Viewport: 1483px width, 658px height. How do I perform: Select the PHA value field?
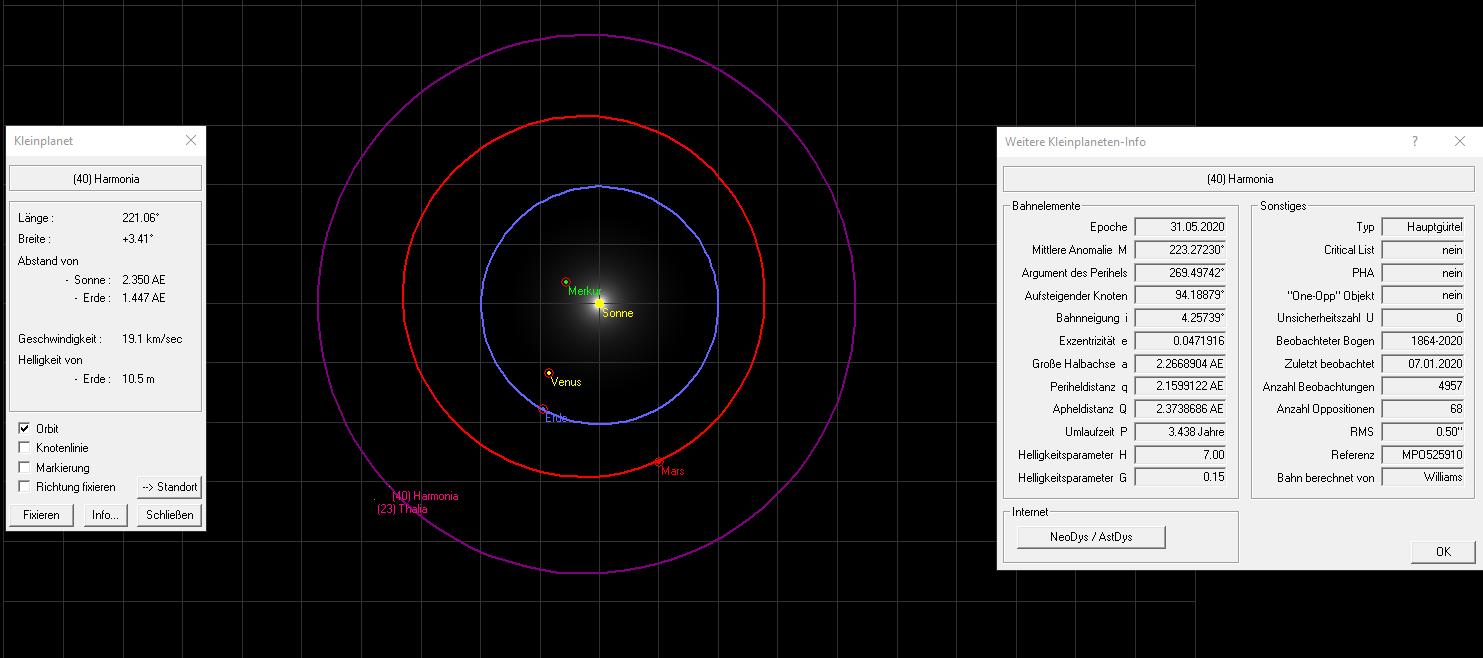(x=1423, y=273)
